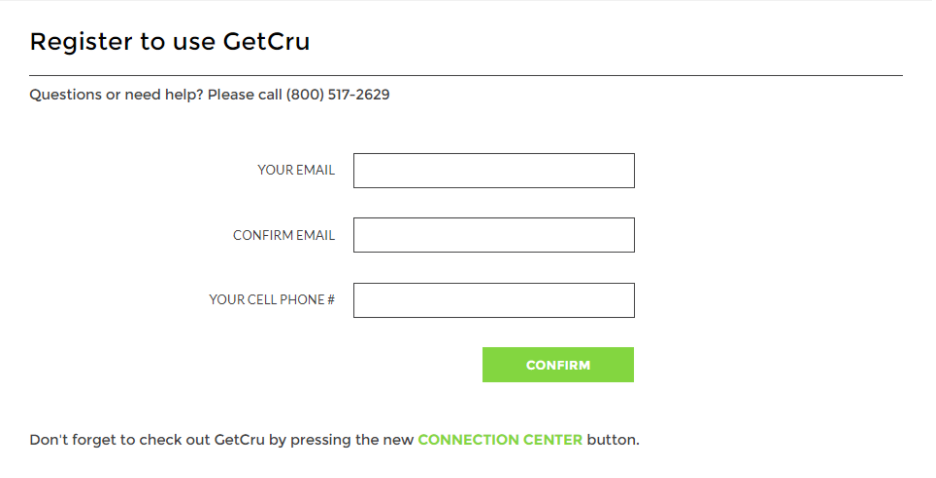Select the Your Cell Phone # field
The width and height of the screenshot is (936, 478).
(x=494, y=300)
